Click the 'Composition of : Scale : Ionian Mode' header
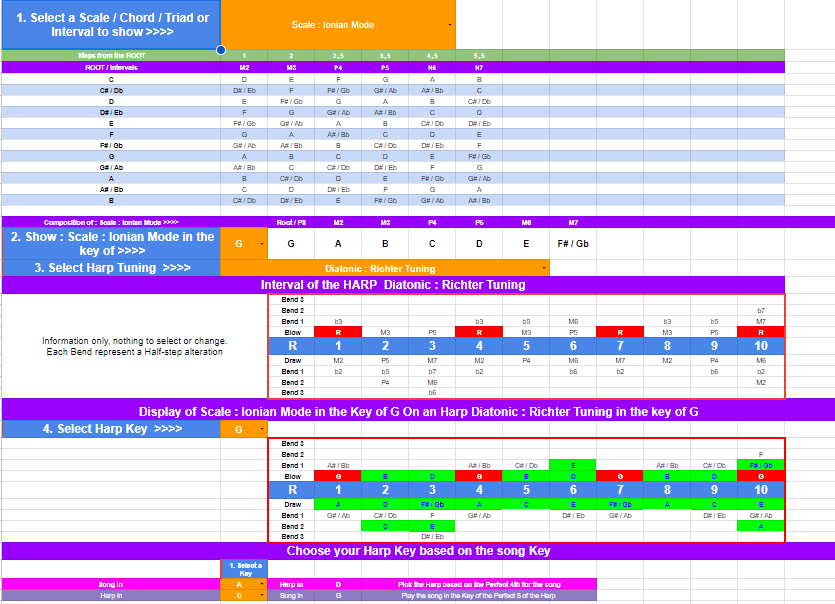The height and width of the screenshot is (604, 835). coord(111,222)
